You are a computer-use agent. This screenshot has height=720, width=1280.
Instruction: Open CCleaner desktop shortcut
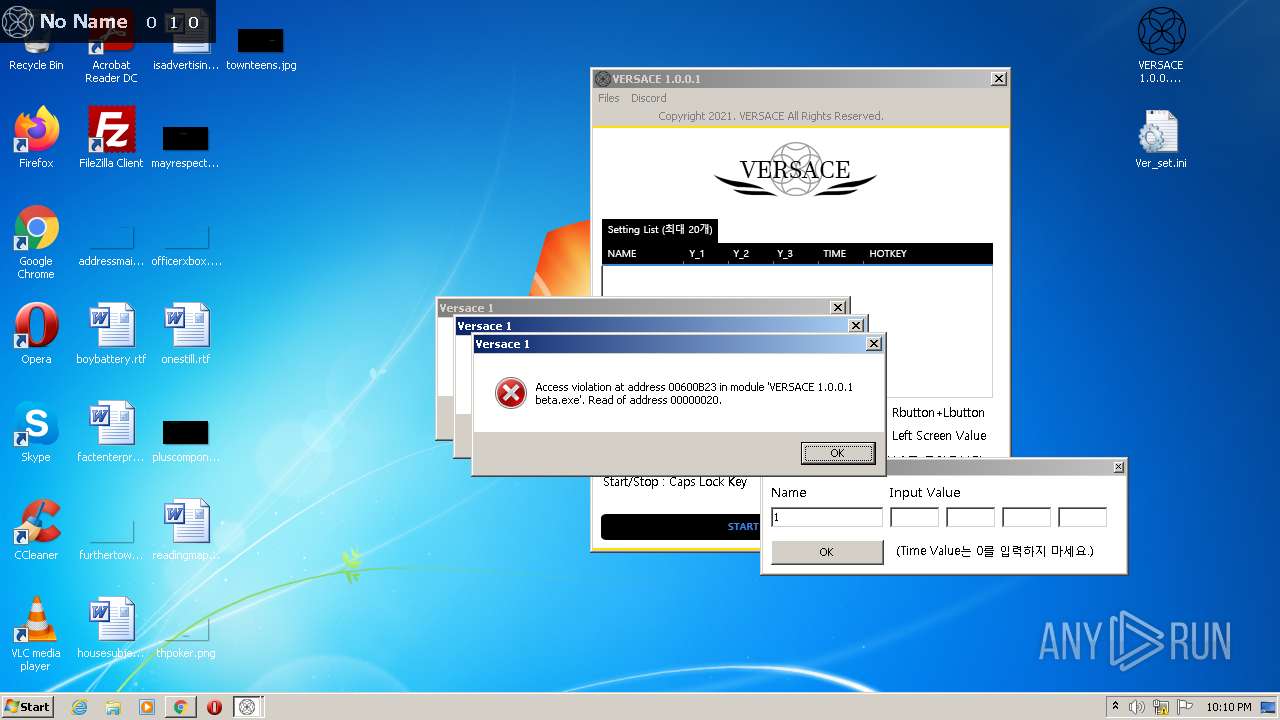(36, 530)
